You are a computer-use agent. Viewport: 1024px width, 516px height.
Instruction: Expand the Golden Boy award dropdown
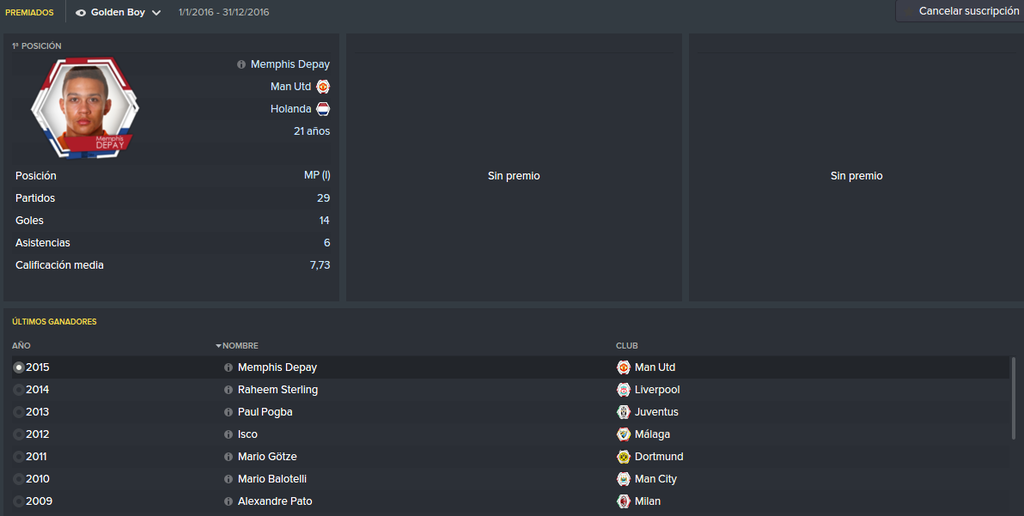pos(156,12)
